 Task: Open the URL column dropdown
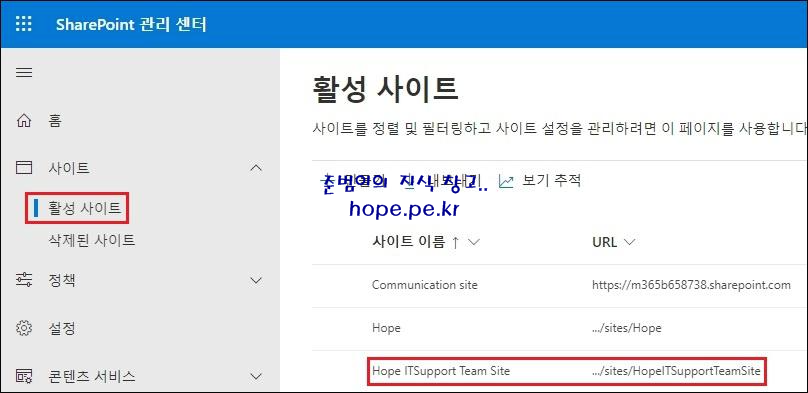pos(629,242)
